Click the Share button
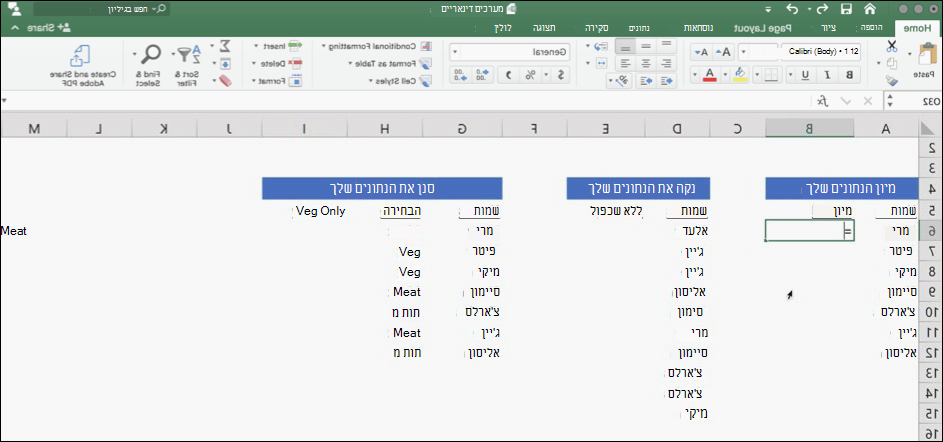943x442 pixels. 49,28
